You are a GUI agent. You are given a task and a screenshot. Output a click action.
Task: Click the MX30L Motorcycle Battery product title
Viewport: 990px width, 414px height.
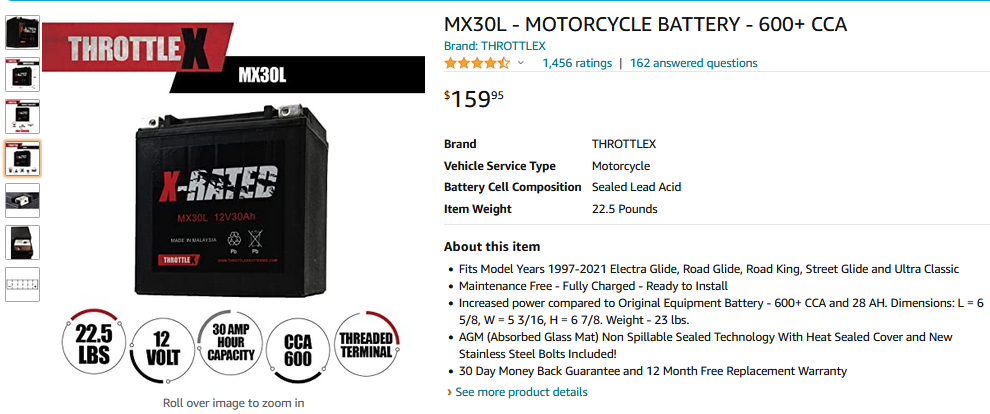tap(645, 24)
